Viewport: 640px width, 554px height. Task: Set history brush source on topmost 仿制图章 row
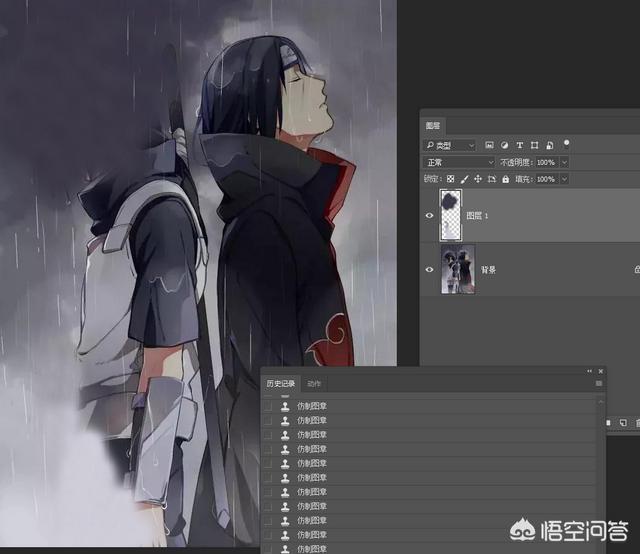click(268, 406)
